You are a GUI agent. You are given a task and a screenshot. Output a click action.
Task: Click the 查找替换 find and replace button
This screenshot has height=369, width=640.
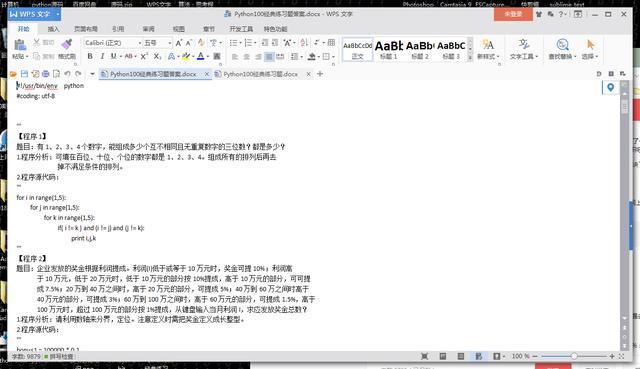(x=562, y=49)
